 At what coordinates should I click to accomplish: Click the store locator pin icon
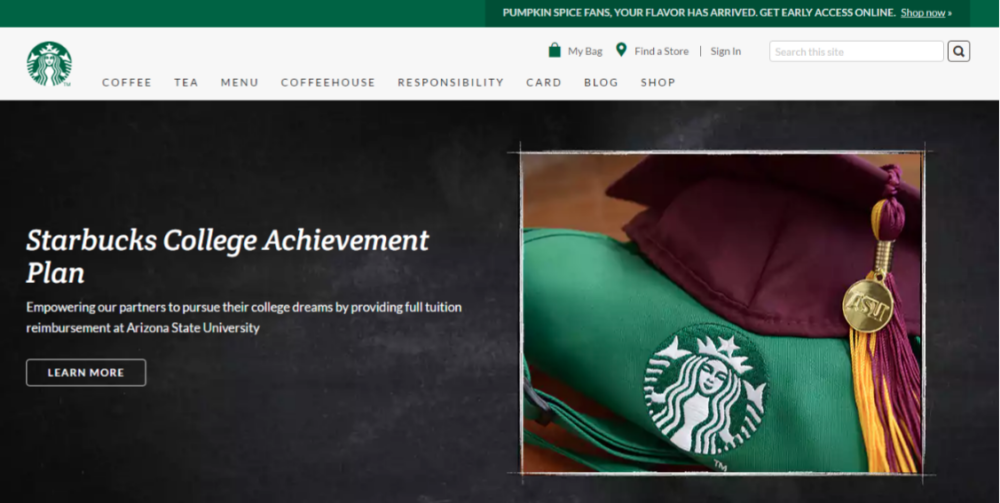tap(621, 50)
